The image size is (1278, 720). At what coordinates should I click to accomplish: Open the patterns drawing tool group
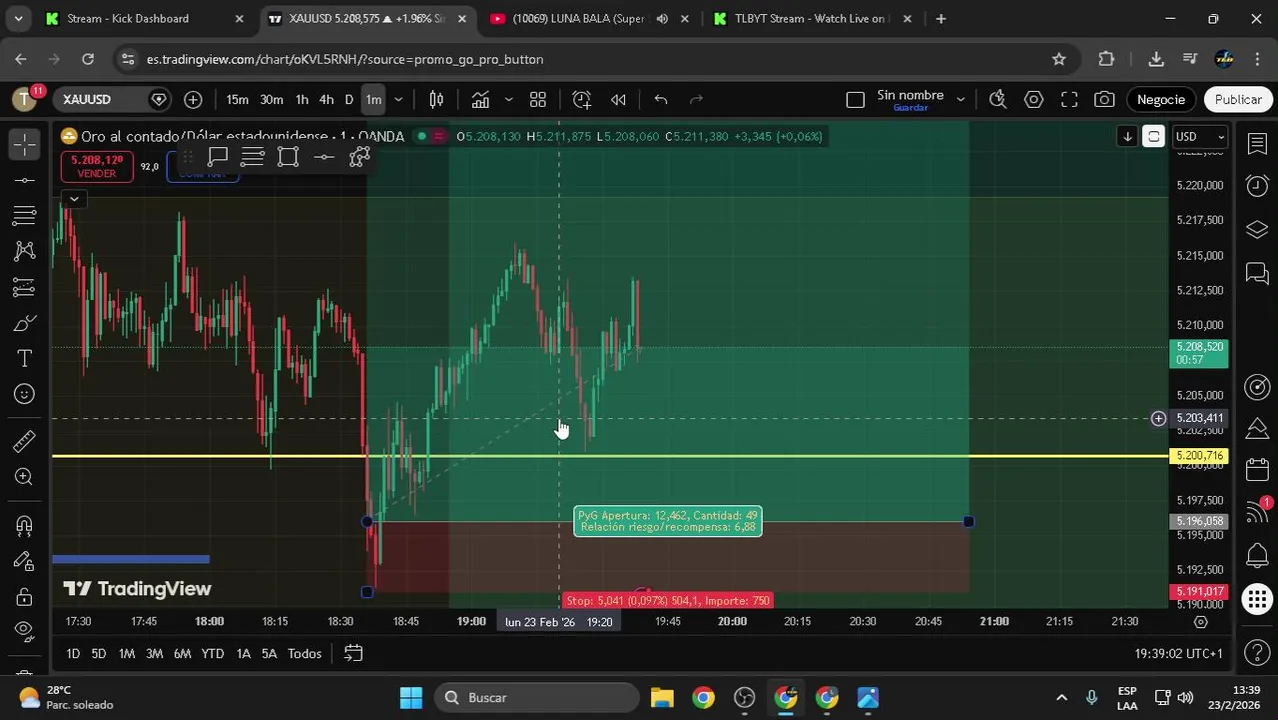(25, 251)
